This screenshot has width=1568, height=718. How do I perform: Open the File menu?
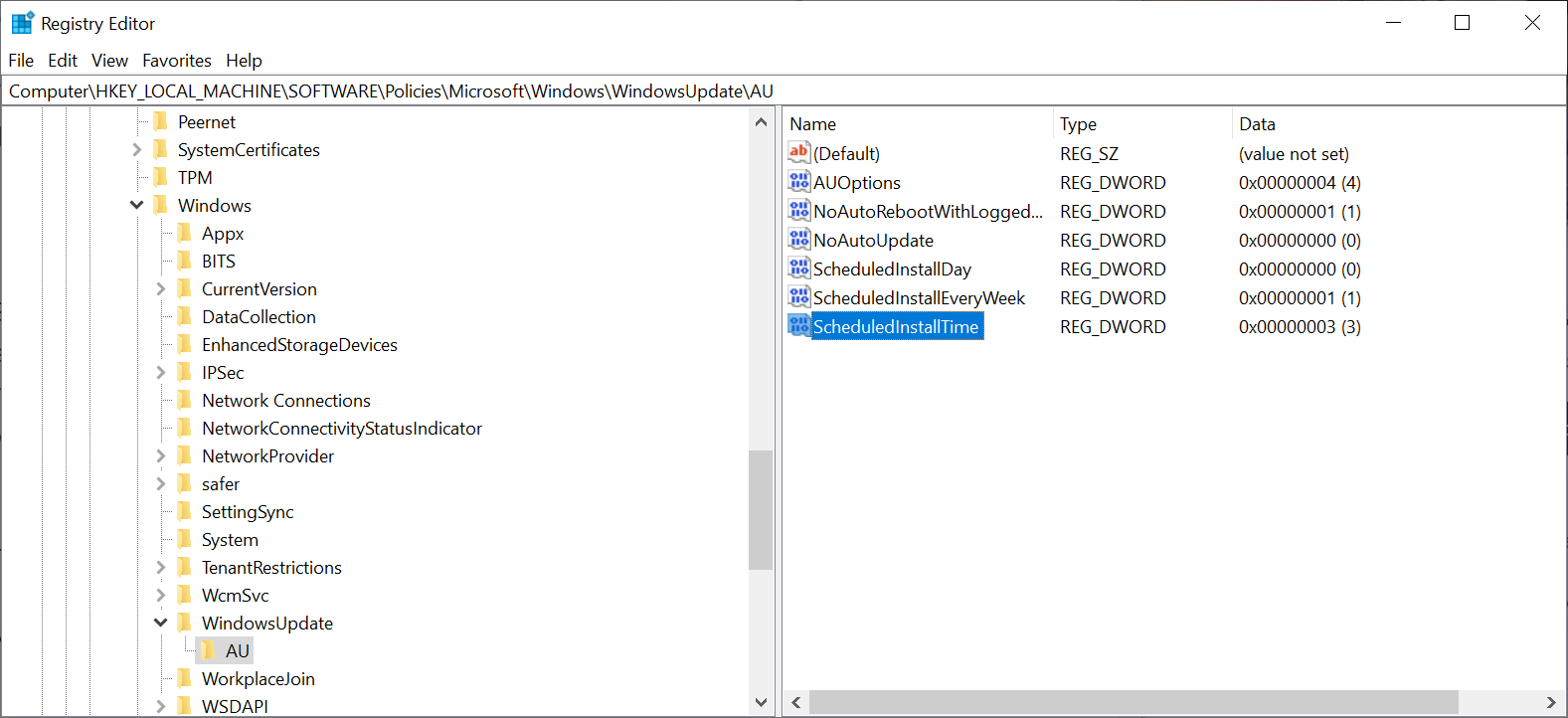[21, 61]
